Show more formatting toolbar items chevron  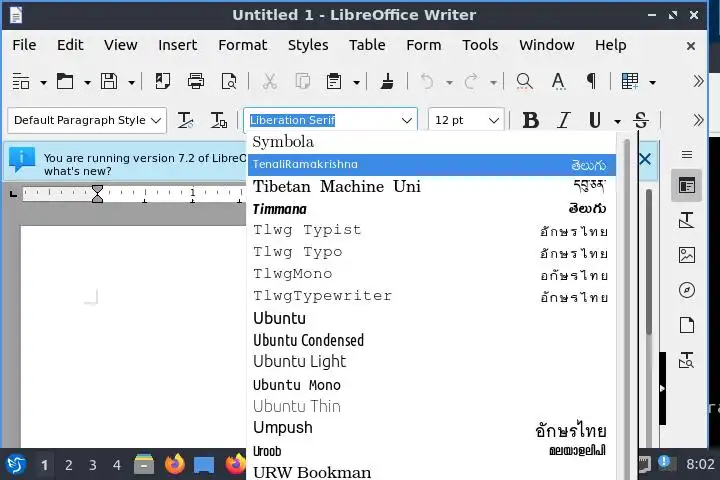coord(698,120)
